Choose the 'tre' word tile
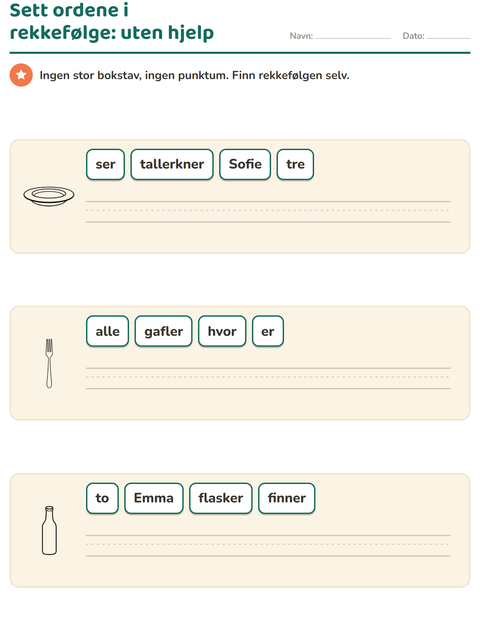This screenshot has height=620, width=480. (295, 164)
